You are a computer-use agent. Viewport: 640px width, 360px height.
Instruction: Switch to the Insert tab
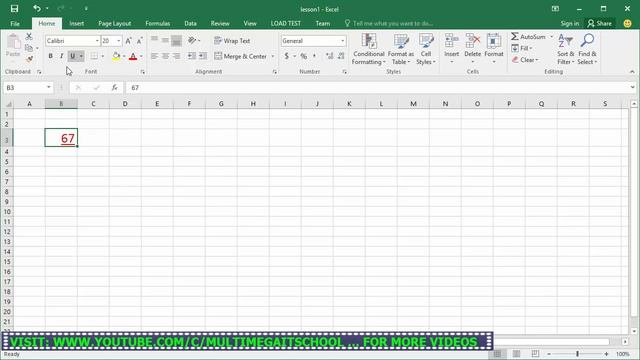coord(76,24)
